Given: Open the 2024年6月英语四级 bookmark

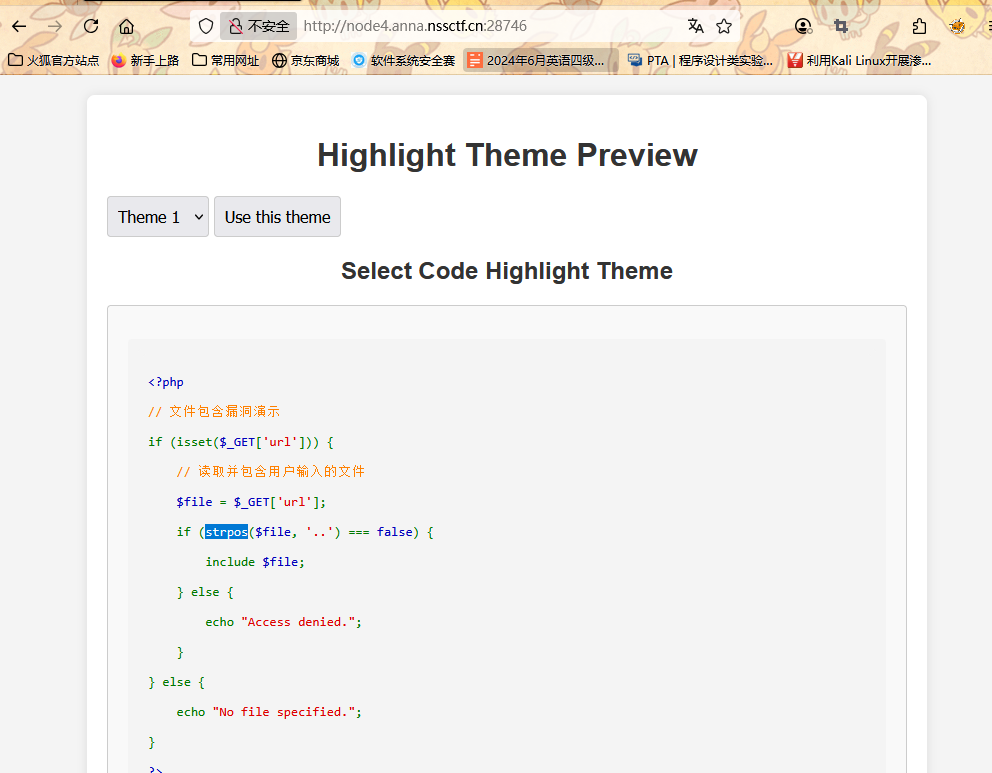Looking at the screenshot, I should point(536,61).
